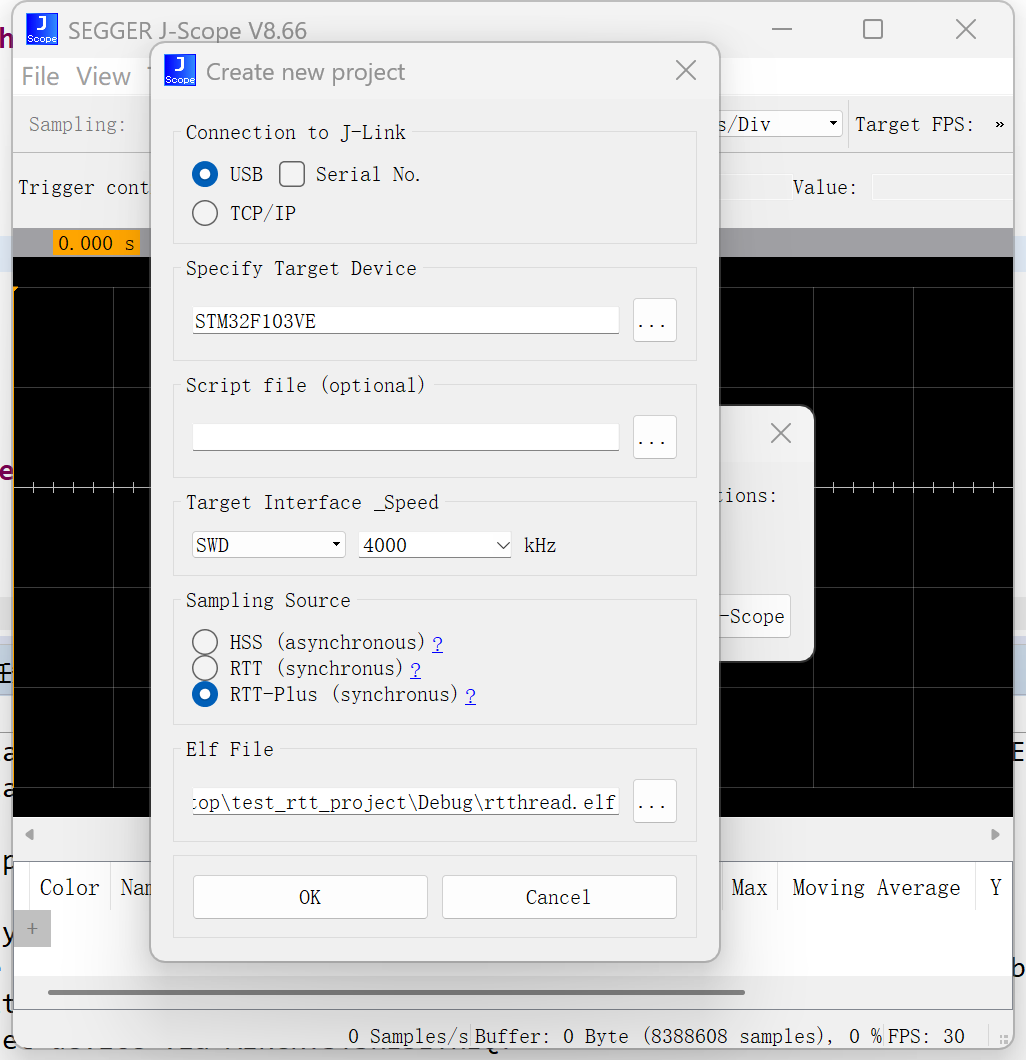The image size is (1026, 1060).
Task: Click the -Scope button in background dialog
Action: click(x=754, y=616)
